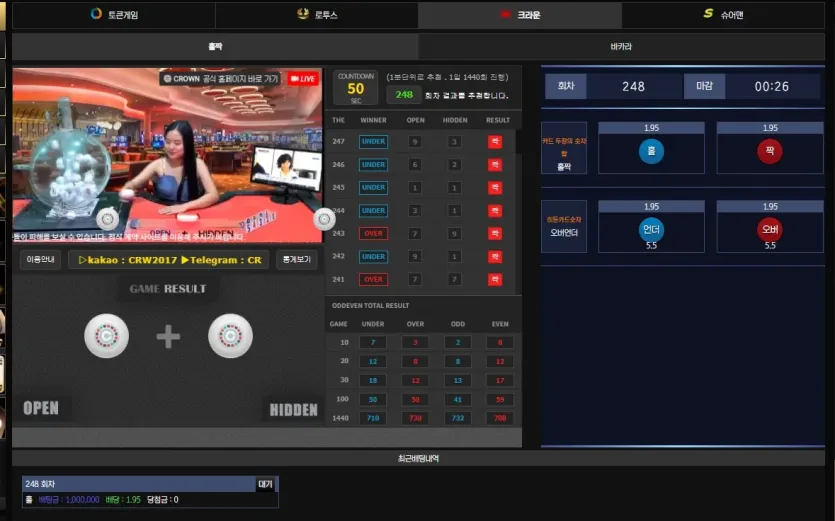The height and width of the screenshot is (521, 835).
Task: Click the ball icon at video right edge
Action: pyautogui.click(x=324, y=219)
